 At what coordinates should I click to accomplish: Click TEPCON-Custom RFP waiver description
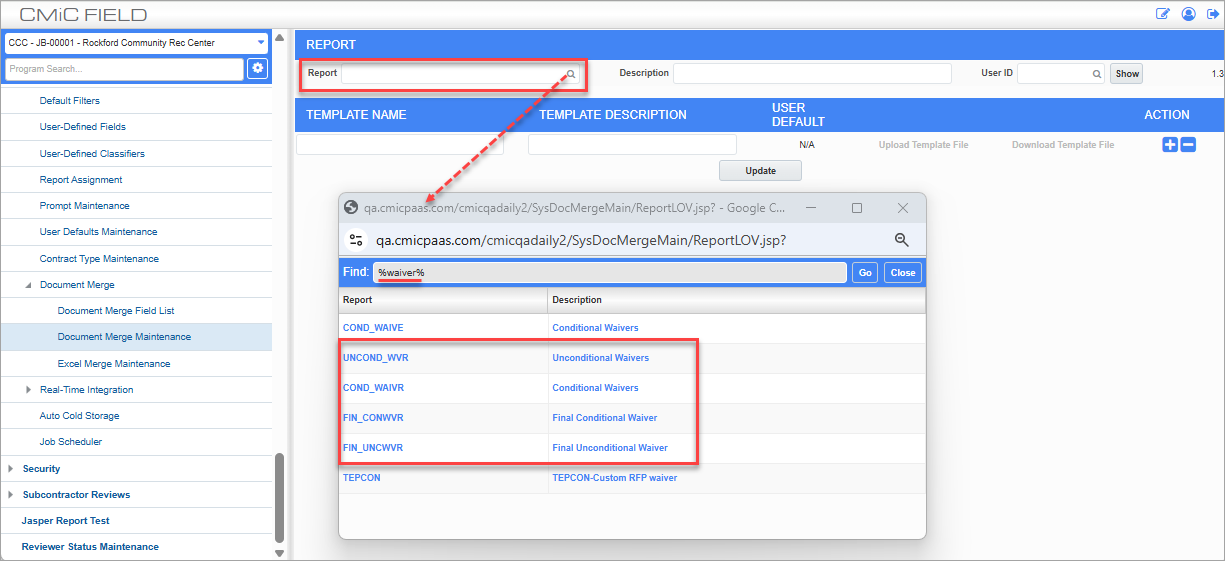pos(615,478)
